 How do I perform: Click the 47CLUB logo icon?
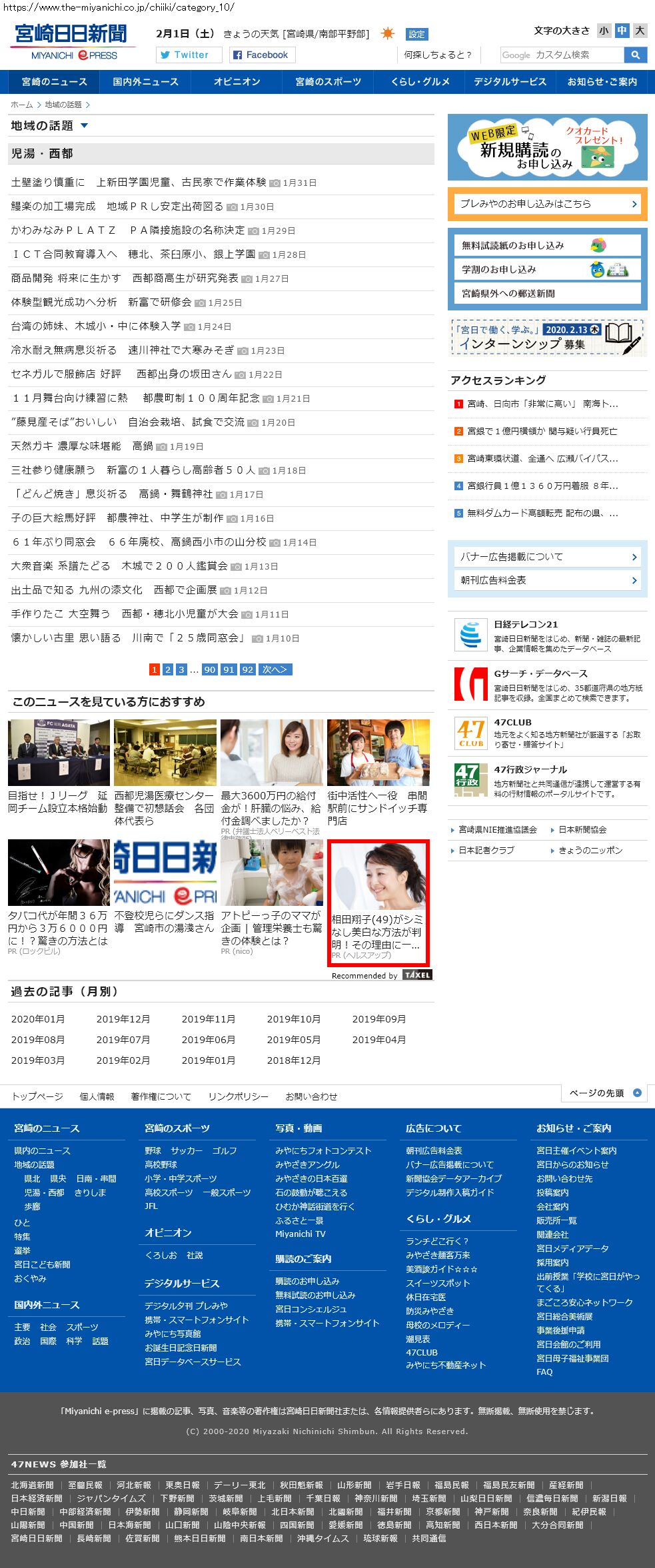coord(470,733)
